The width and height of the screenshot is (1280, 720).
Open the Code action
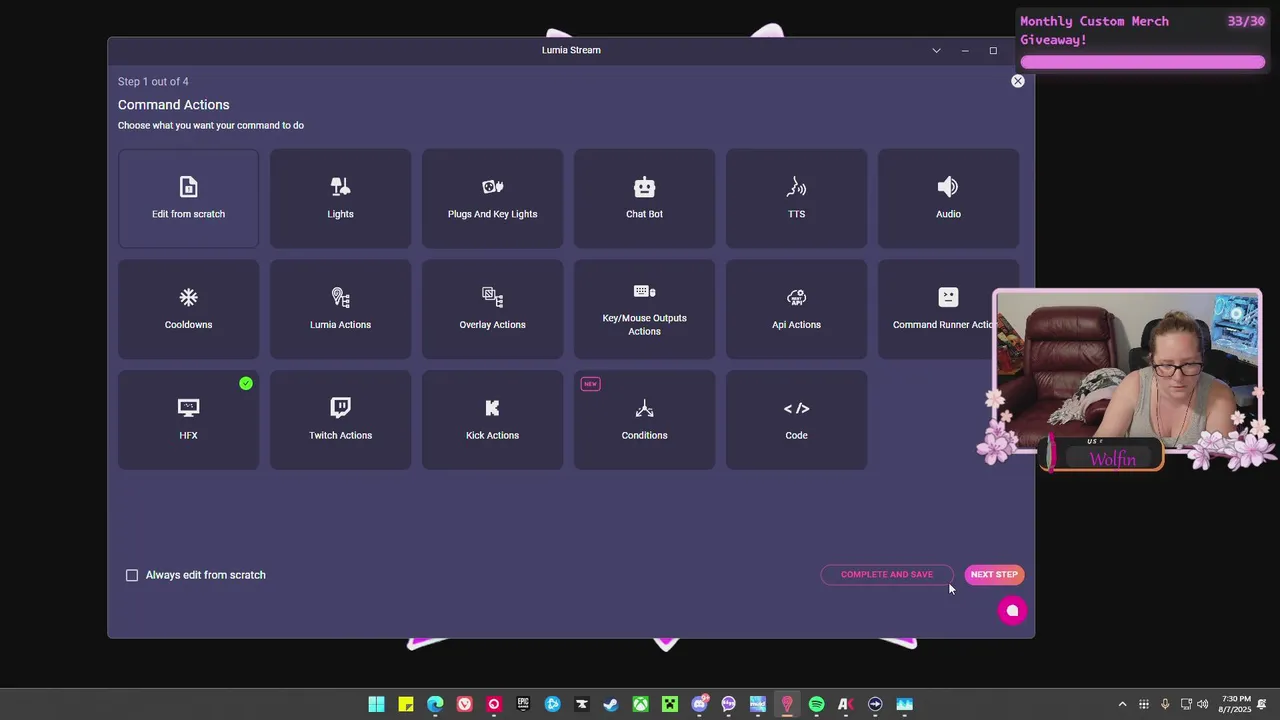coord(796,420)
